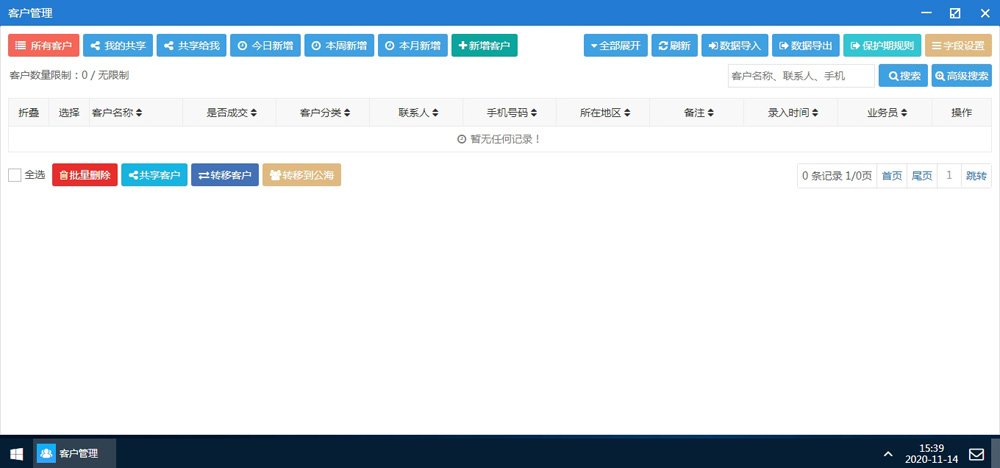Switch to 我的共享 tab
Screen dimensions: 1000x468
(x=118, y=46)
